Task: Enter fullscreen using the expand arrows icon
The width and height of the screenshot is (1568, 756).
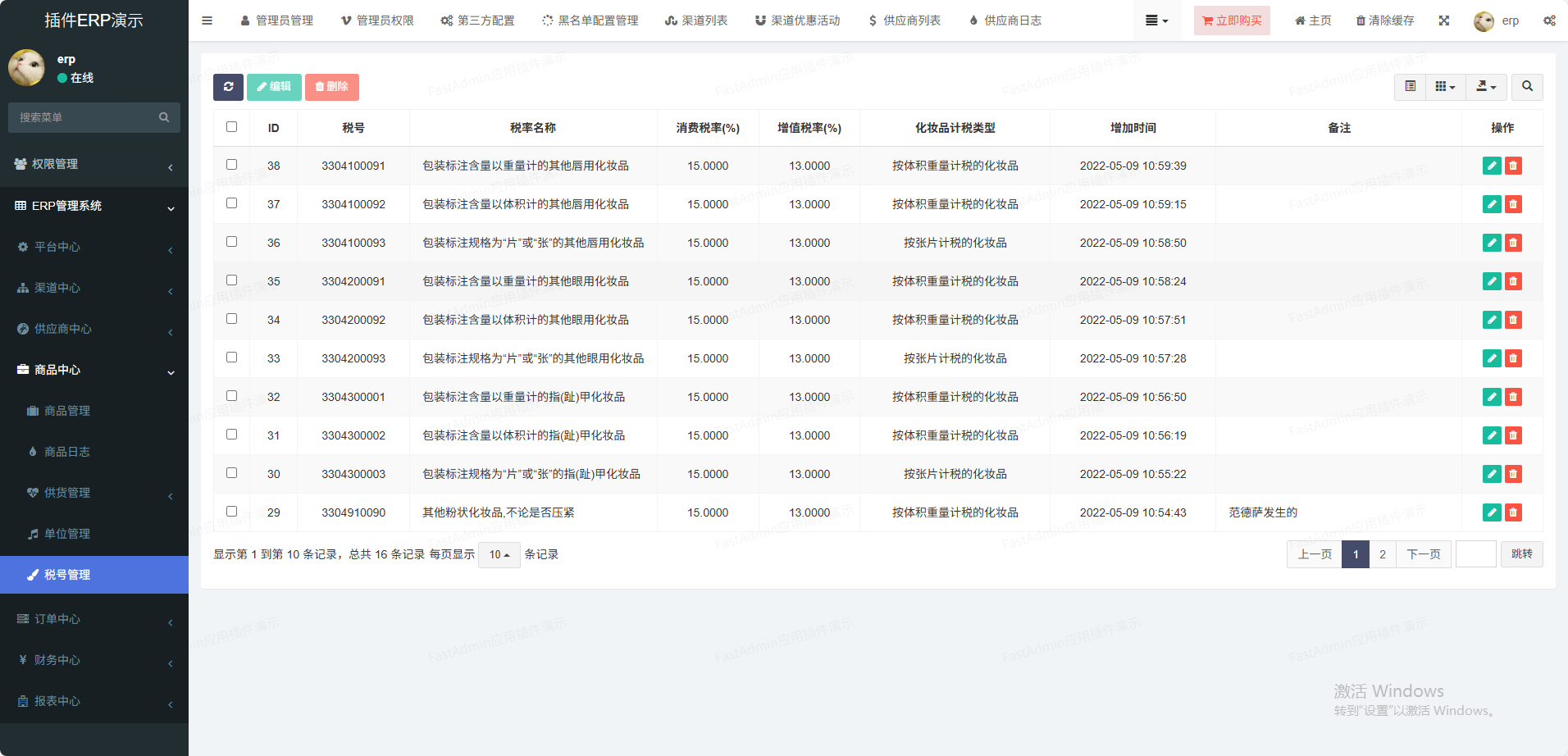Action: click(x=1443, y=20)
